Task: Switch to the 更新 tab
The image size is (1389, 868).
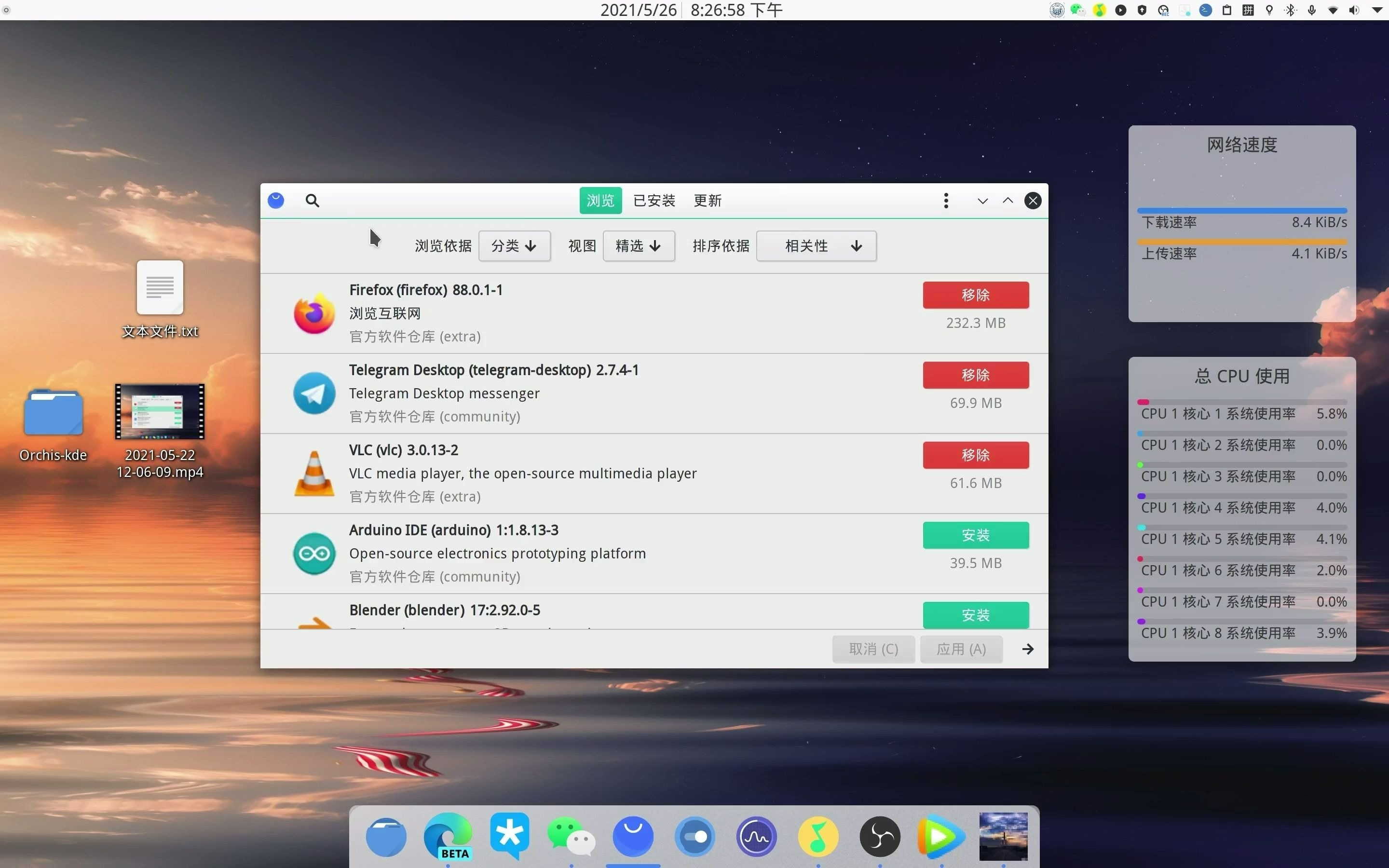Action: [707, 200]
